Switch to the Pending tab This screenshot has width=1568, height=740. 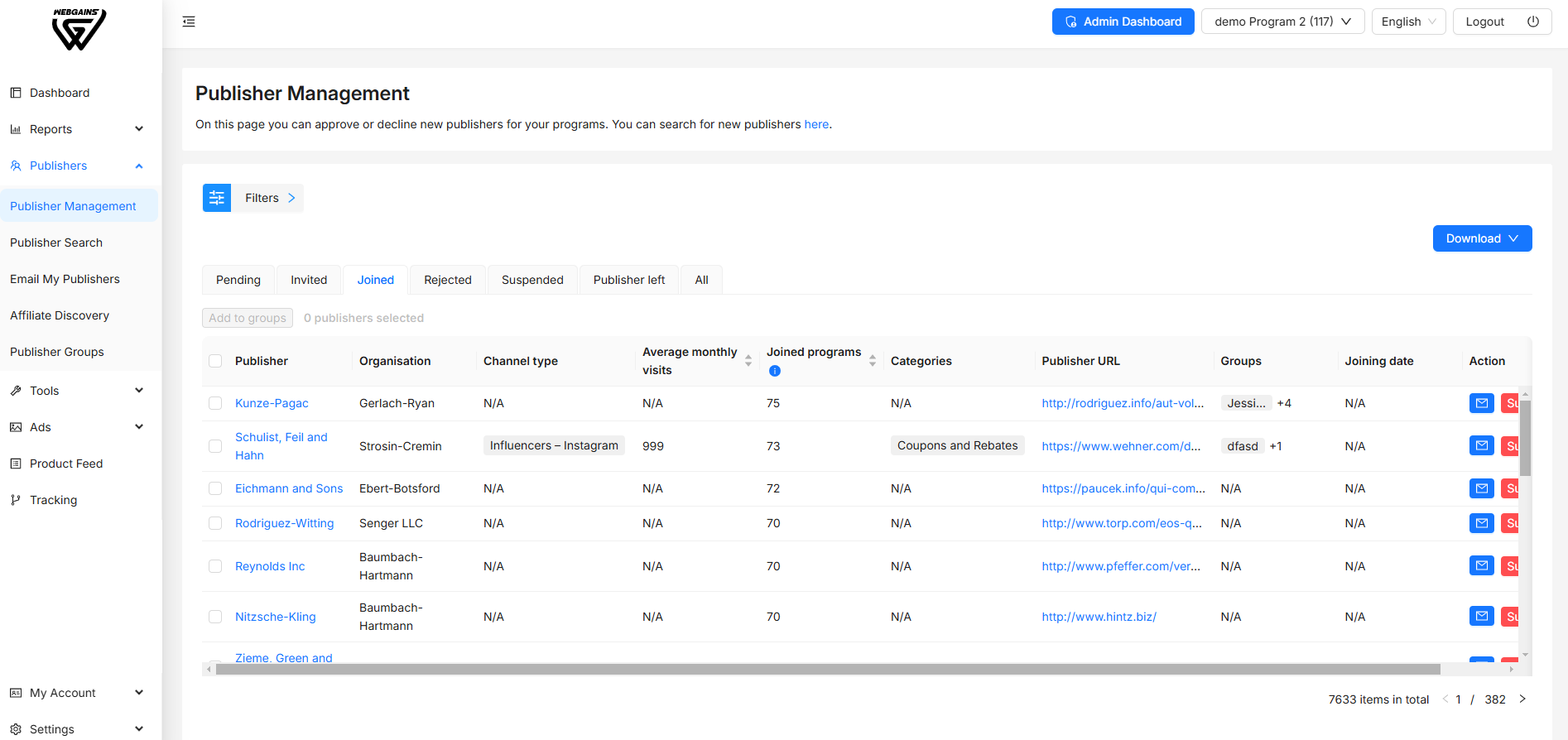click(238, 280)
